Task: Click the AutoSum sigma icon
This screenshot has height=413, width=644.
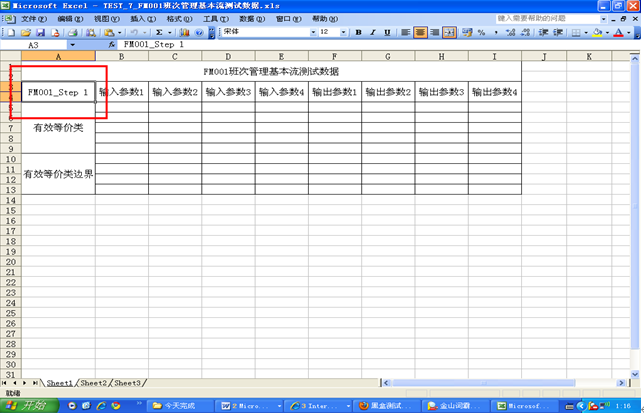Action: (159, 32)
